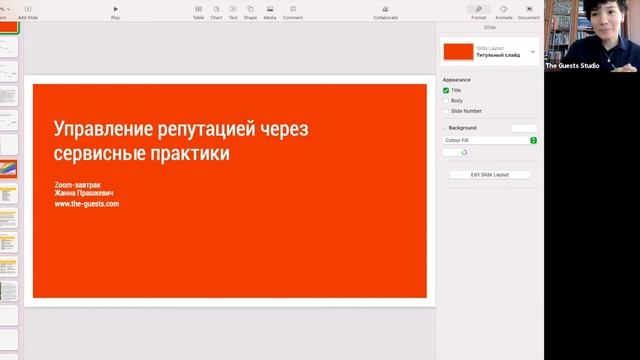Select the slide title 'Управление репутацией через сервисные практики'
The width and height of the screenshot is (640, 360).
pos(181,141)
